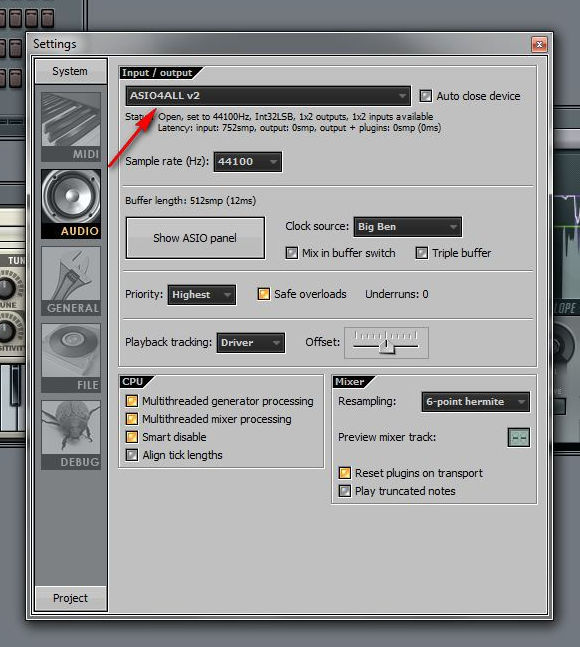
Task: Click the preview mixer track selector
Action: (519, 437)
